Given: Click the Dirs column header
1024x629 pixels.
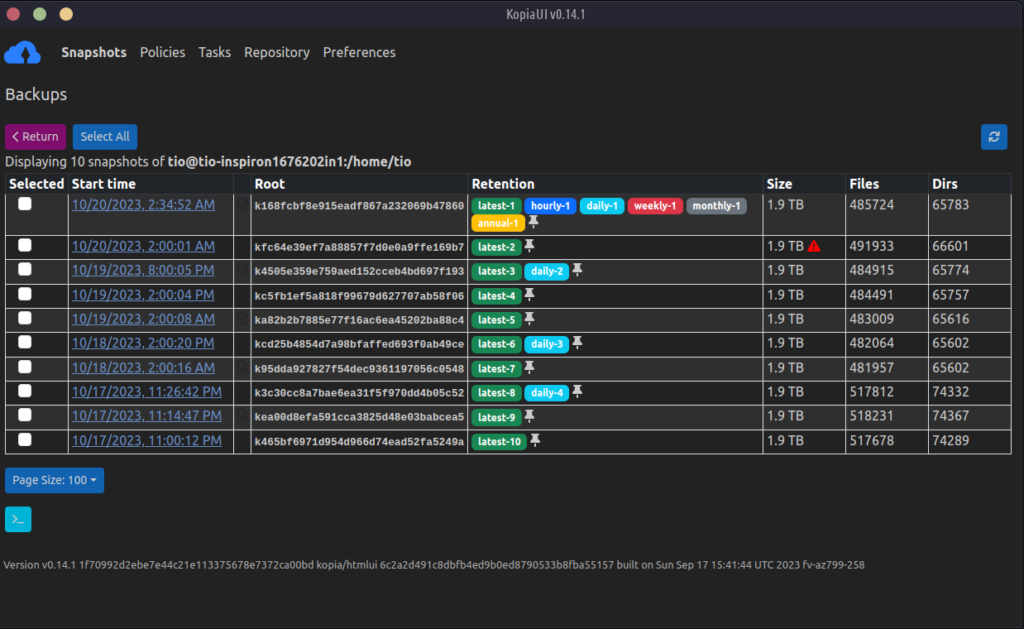Looking at the screenshot, I should click(x=944, y=184).
